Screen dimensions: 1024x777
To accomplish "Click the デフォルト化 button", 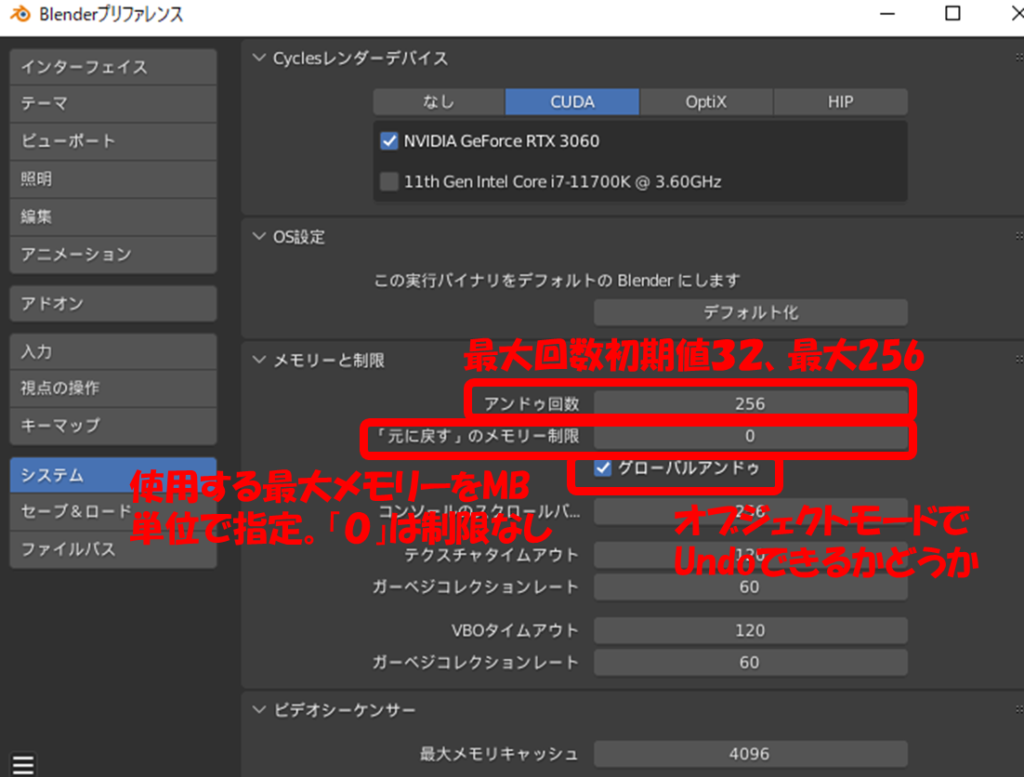I will pos(750,312).
